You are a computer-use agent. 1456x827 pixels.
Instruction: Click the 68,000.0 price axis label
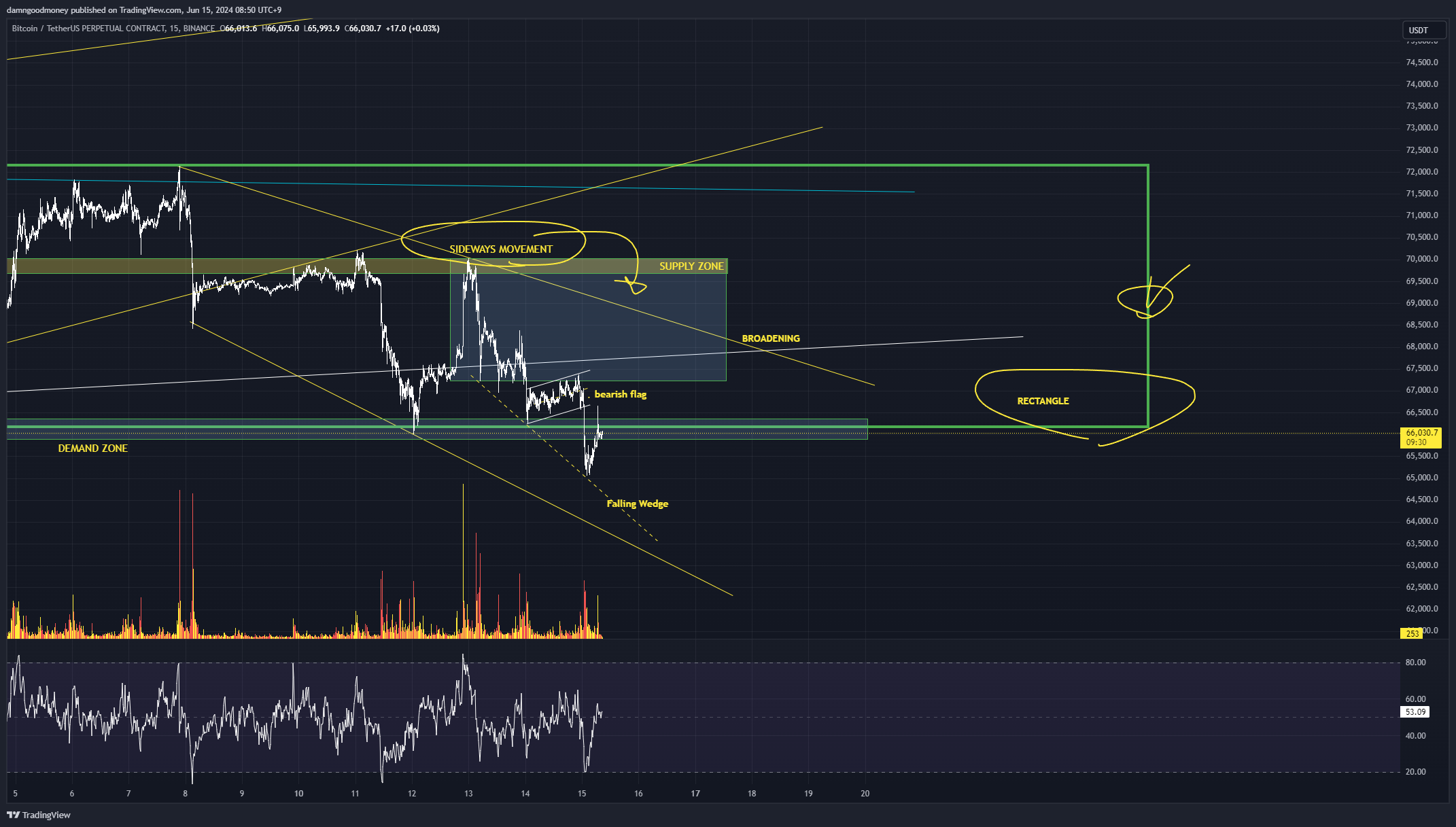pos(1422,347)
